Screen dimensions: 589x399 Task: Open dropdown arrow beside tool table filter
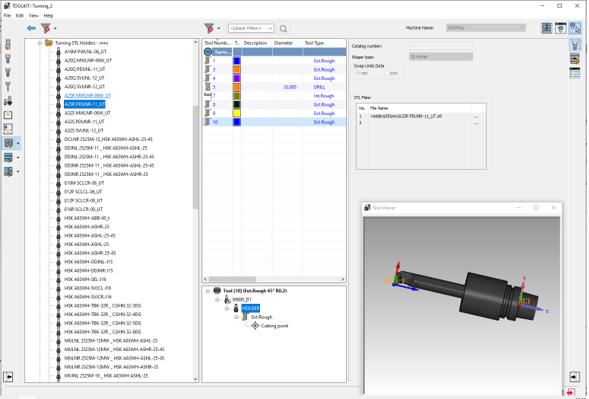coord(219,29)
